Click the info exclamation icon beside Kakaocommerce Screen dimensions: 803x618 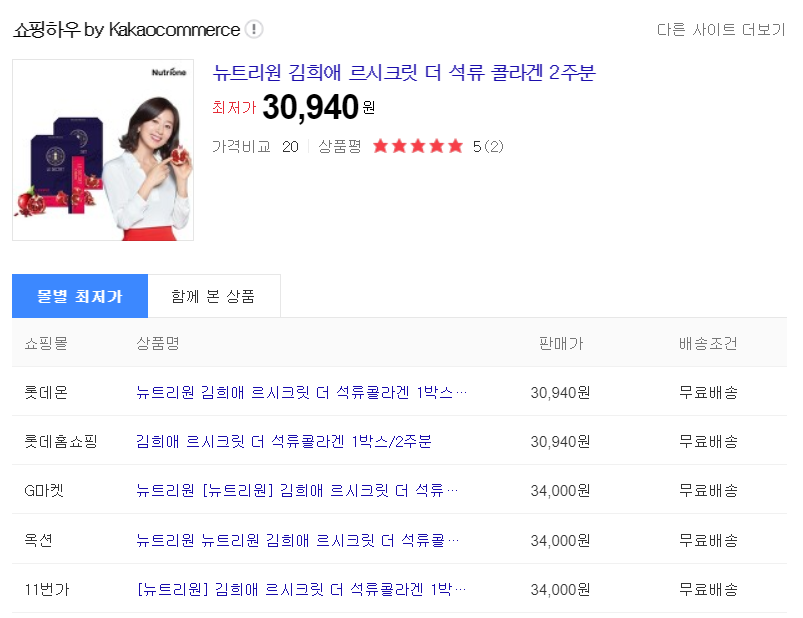point(253,29)
